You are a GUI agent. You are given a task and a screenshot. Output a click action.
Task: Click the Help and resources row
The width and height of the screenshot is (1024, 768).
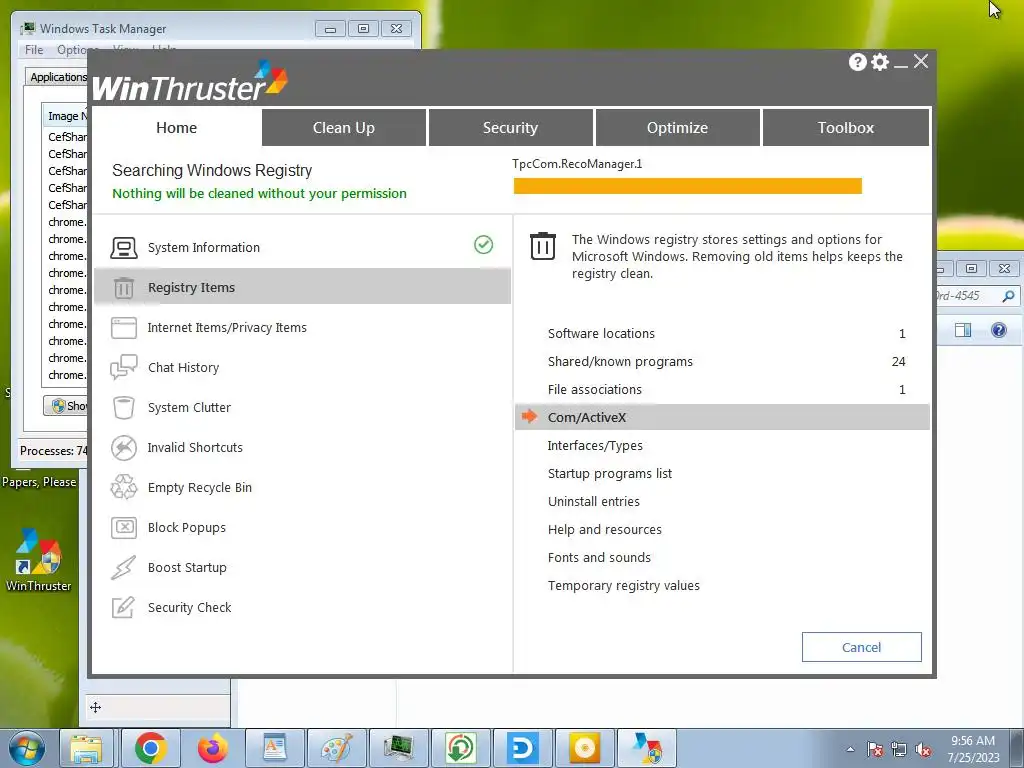click(722, 530)
